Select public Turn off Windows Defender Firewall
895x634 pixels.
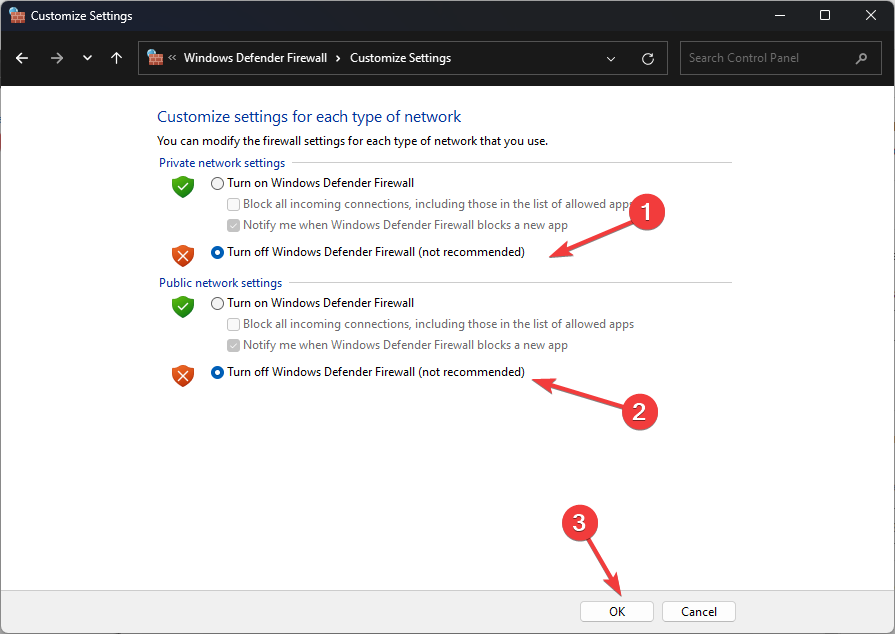[217, 373]
